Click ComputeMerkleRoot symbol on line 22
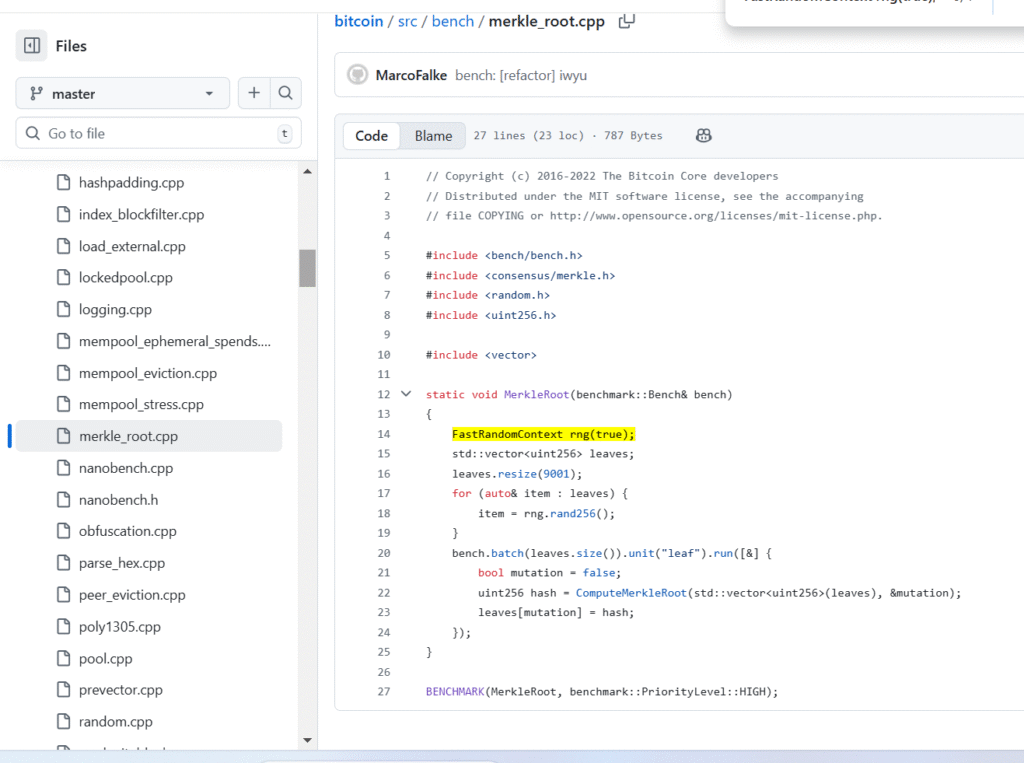The width and height of the screenshot is (1024, 763). [x=631, y=593]
